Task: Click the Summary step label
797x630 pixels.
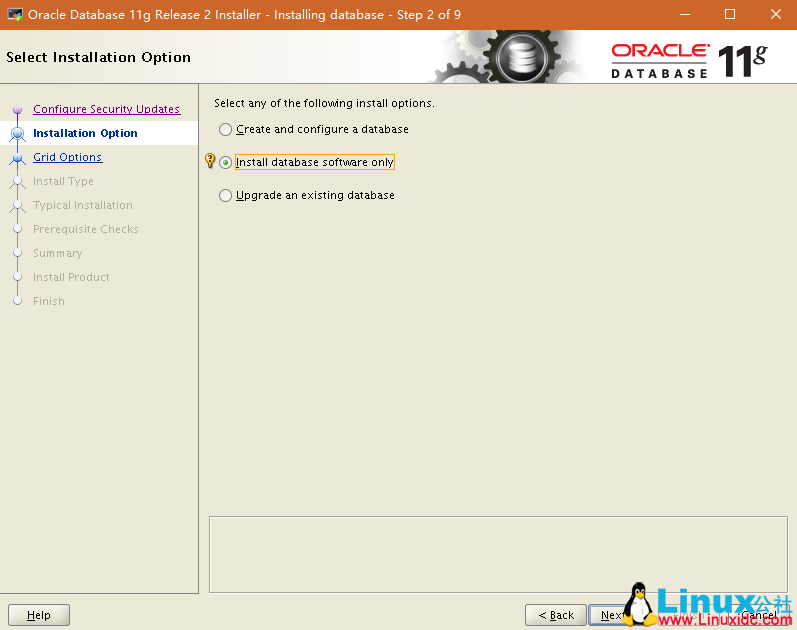Action: pyautogui.click(x=57, y=253)
